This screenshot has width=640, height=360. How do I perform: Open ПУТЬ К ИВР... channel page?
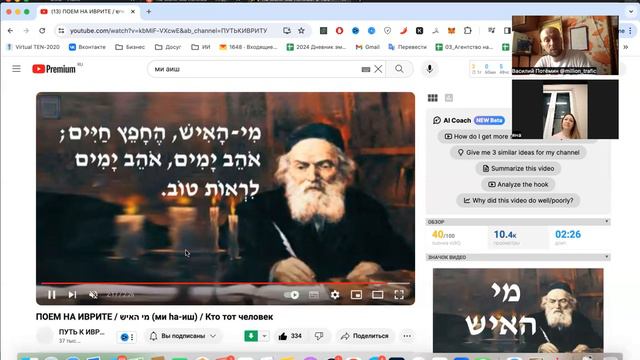click(81, 332)
